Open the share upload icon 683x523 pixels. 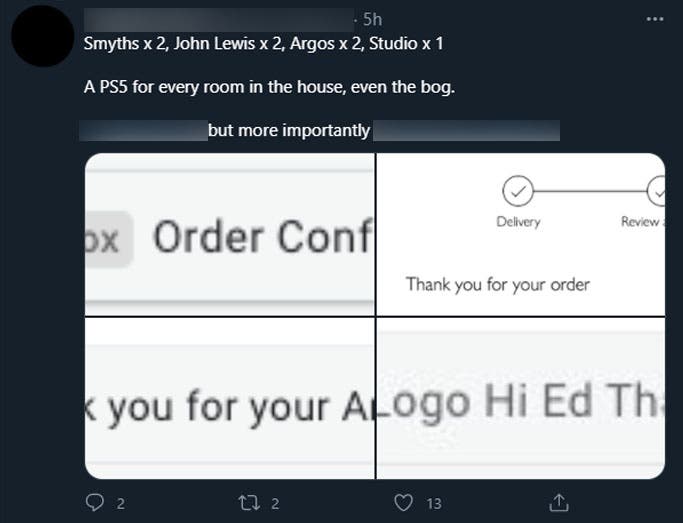click(559, 503)
